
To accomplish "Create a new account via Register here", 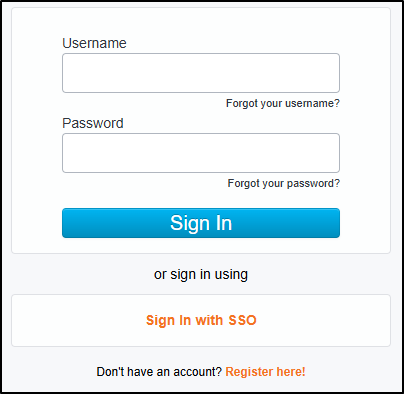I will 265,372.
